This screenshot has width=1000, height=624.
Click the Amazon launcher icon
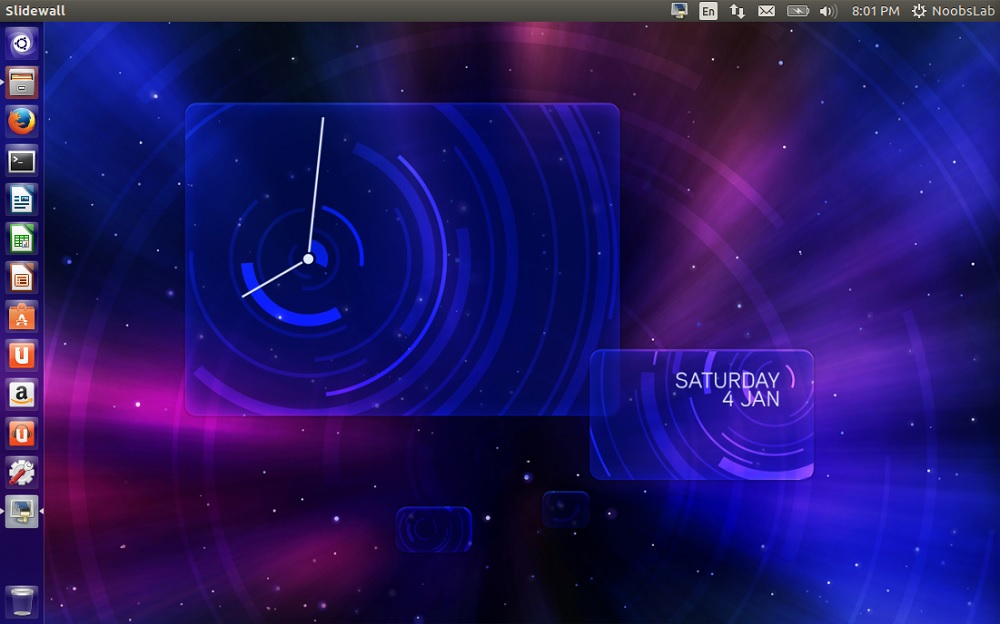coord(22,394)
